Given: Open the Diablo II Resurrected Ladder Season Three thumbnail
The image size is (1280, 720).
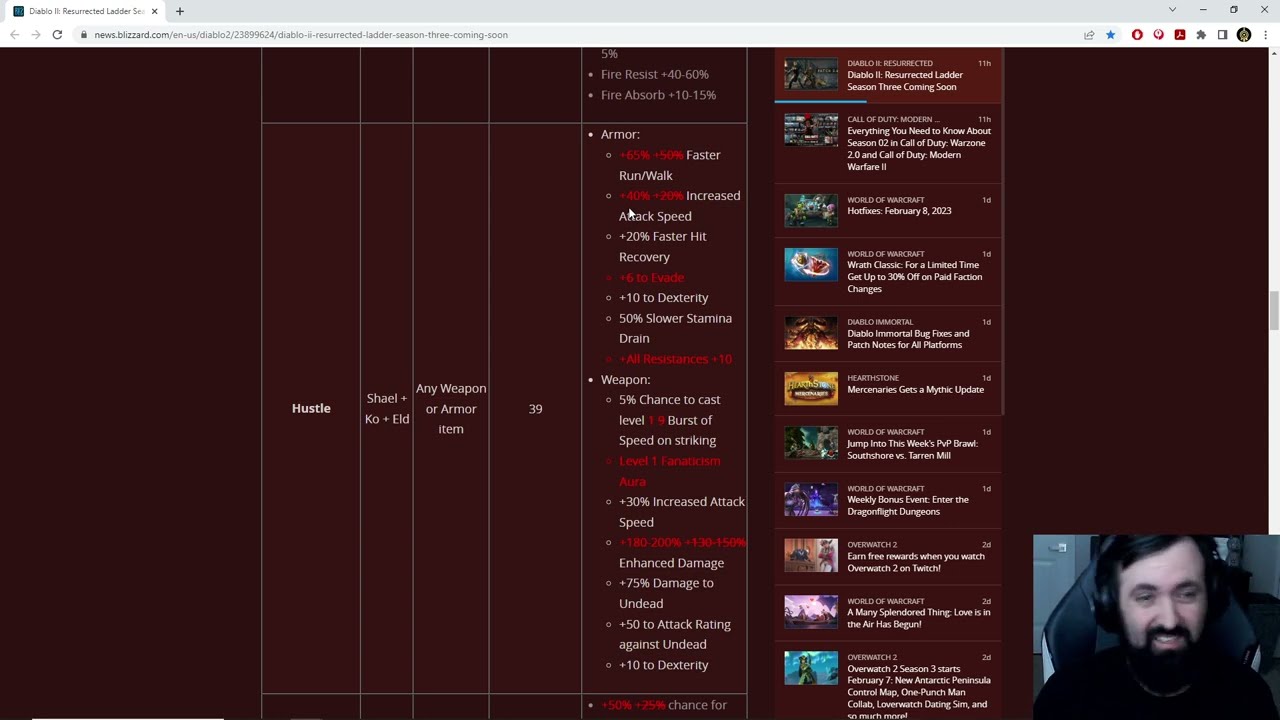Looking at the screenshot, I should (811, 75).
